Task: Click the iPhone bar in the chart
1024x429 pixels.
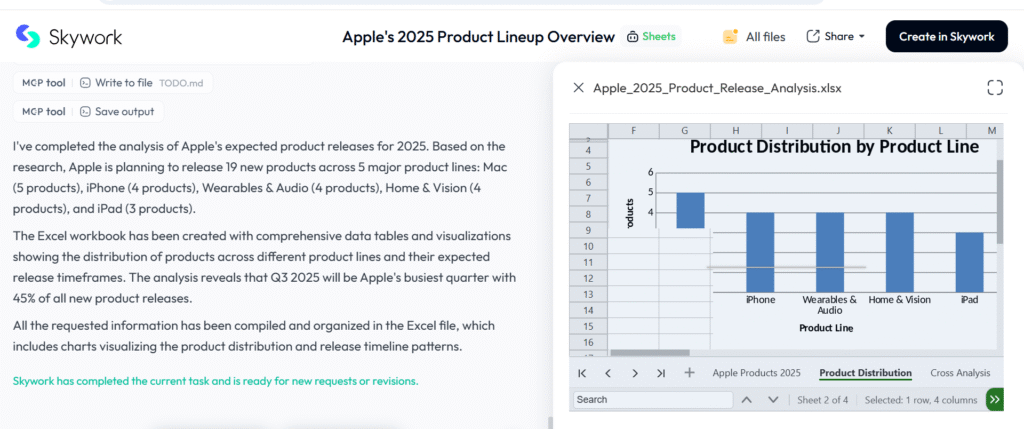Action: pyautogui.click(x=760, y=251)
